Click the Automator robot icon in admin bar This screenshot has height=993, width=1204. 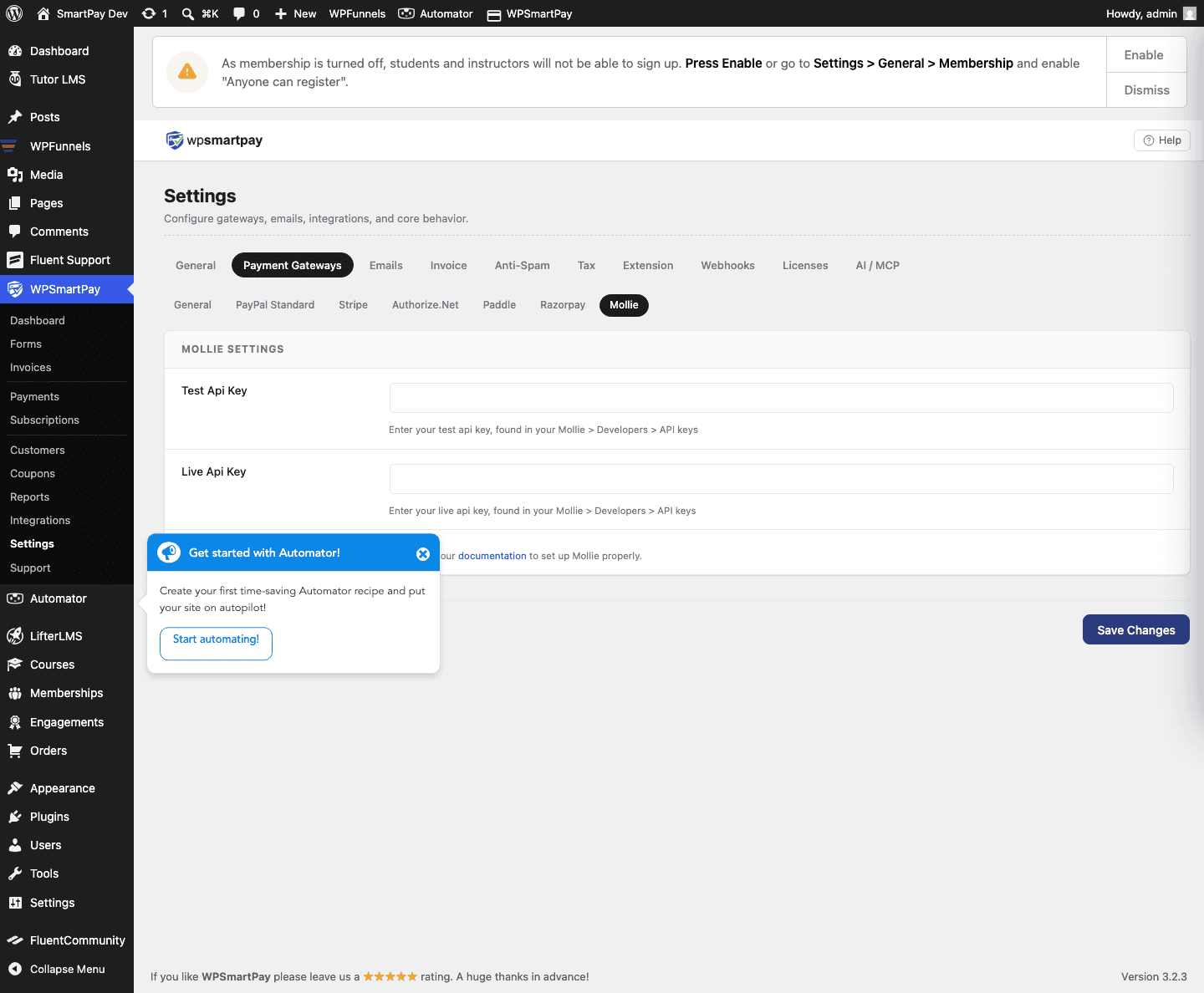pyautogui.click(x=406, y=13)
